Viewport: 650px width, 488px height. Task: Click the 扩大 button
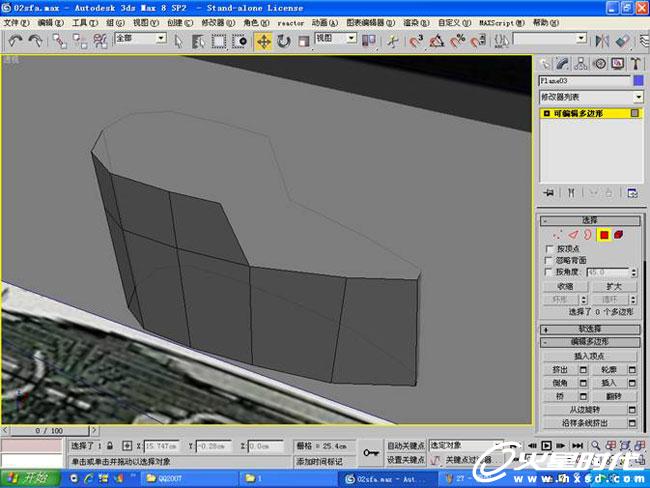[614, 286]
